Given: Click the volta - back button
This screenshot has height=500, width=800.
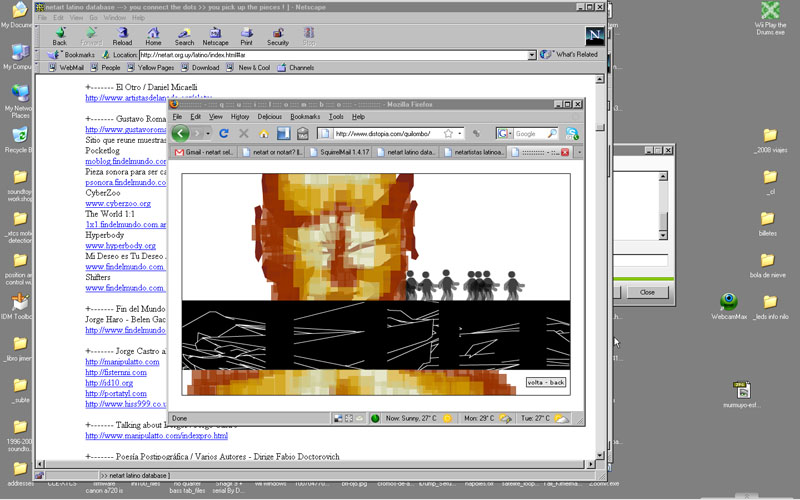Looking at the screenshot, I should click(x=547, y=382).
